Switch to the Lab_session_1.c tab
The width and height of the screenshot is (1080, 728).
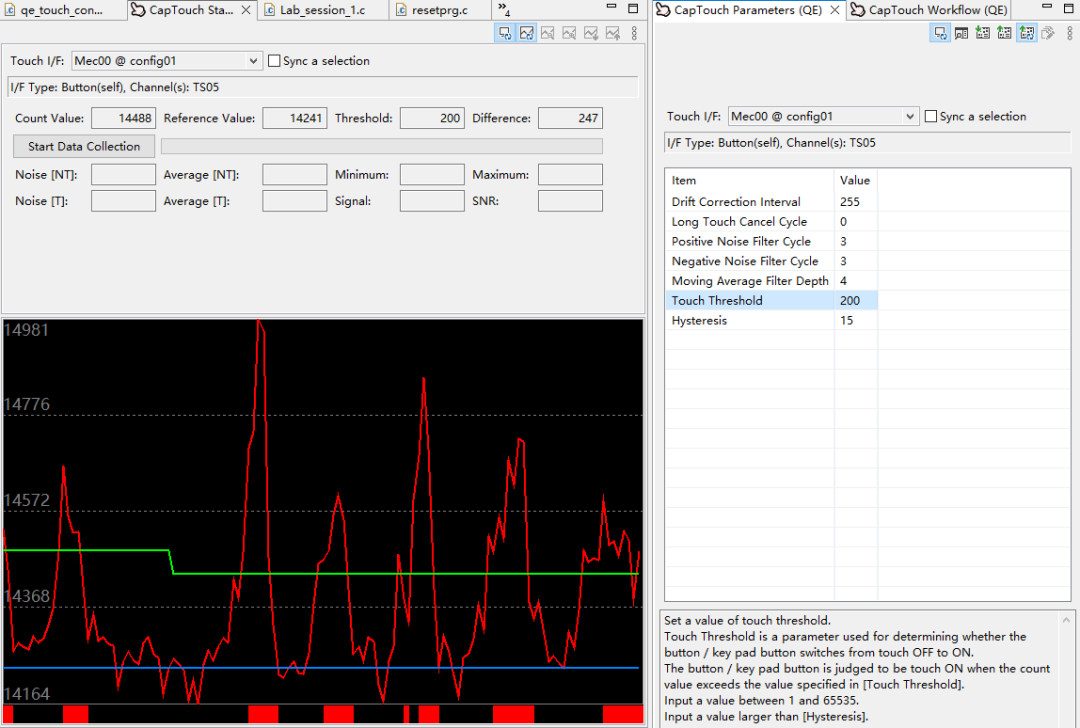[x=316, y=10]
